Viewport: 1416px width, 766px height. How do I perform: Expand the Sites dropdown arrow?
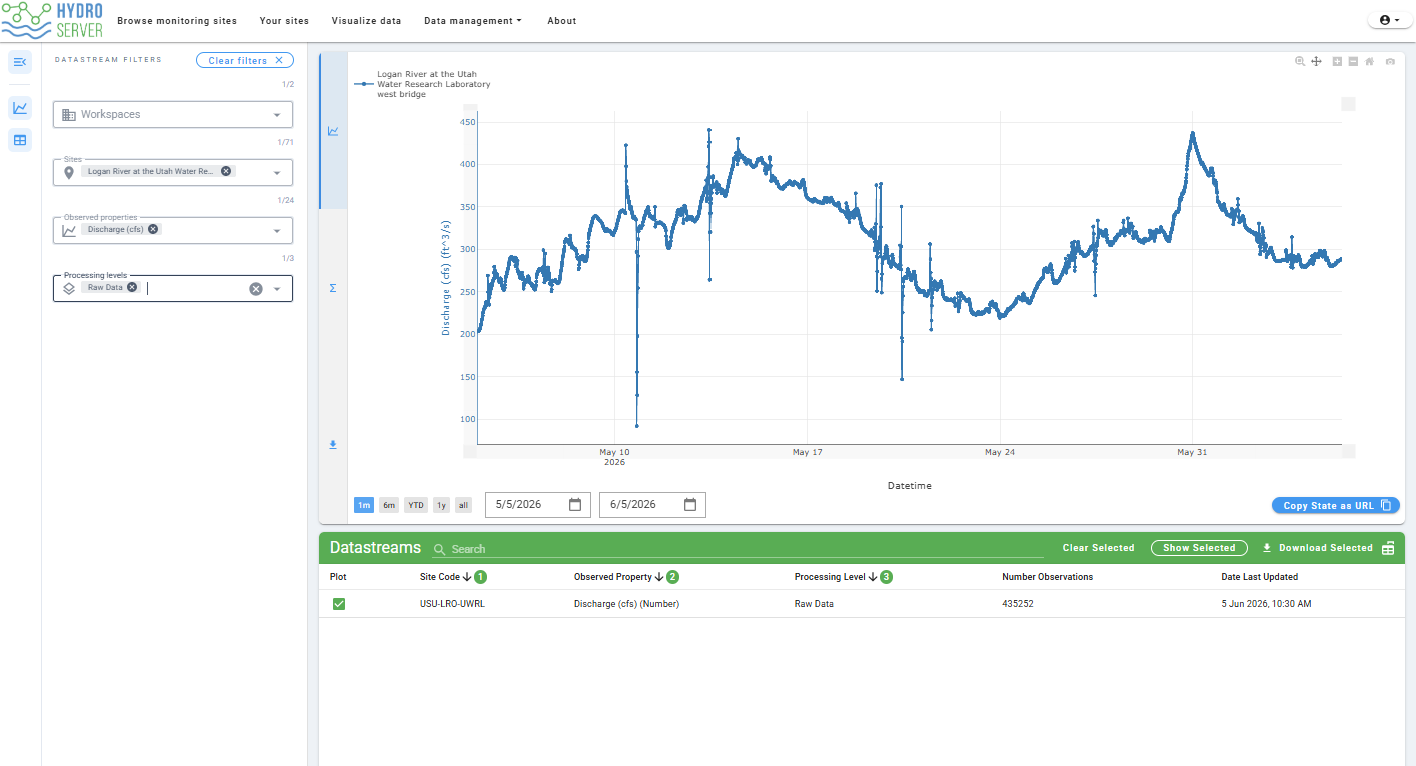(277, 173)
